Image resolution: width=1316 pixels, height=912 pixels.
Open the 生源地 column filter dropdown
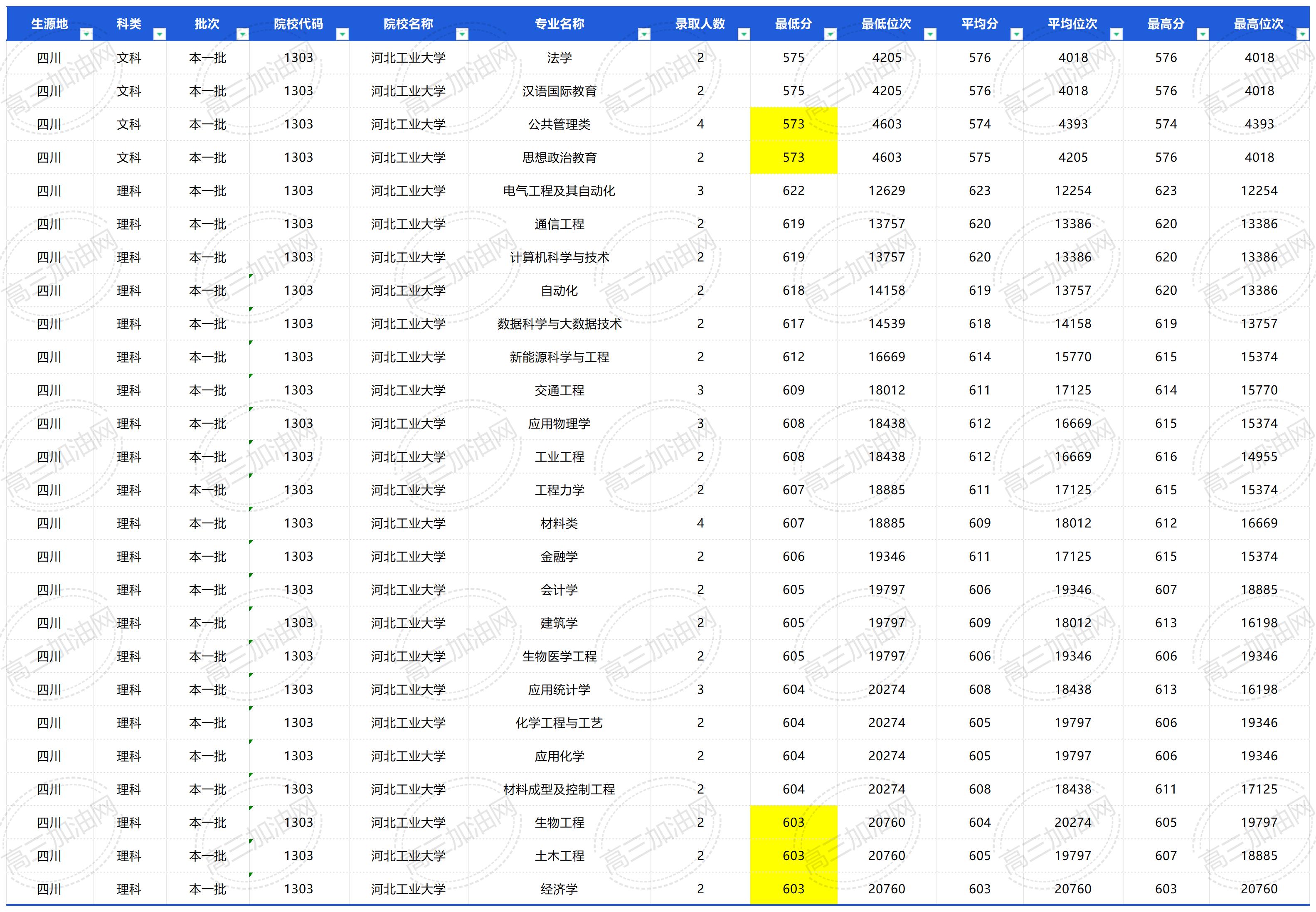click(x=86, y=34)
